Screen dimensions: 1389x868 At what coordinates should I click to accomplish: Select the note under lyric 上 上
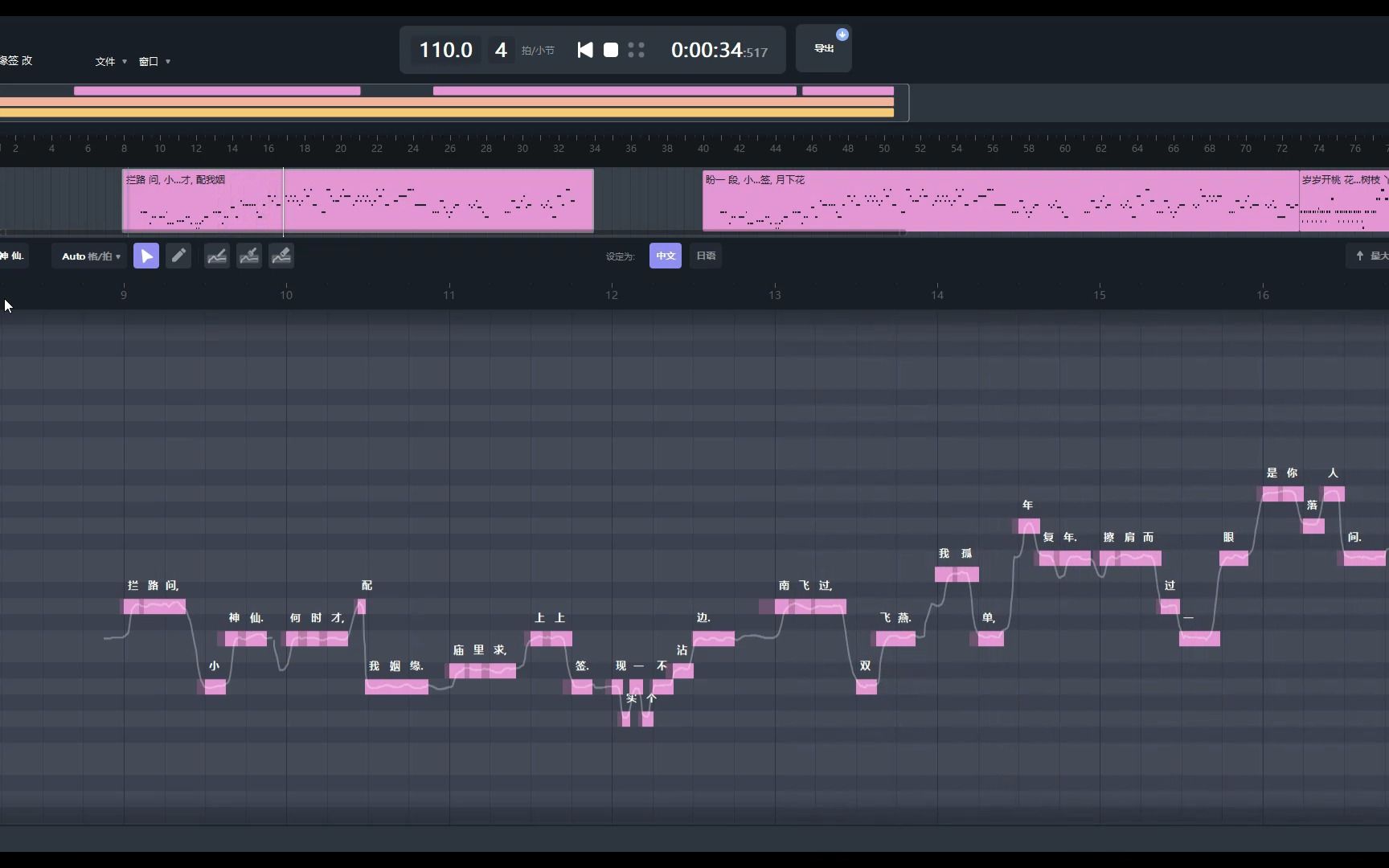click(x=551, y=638)
